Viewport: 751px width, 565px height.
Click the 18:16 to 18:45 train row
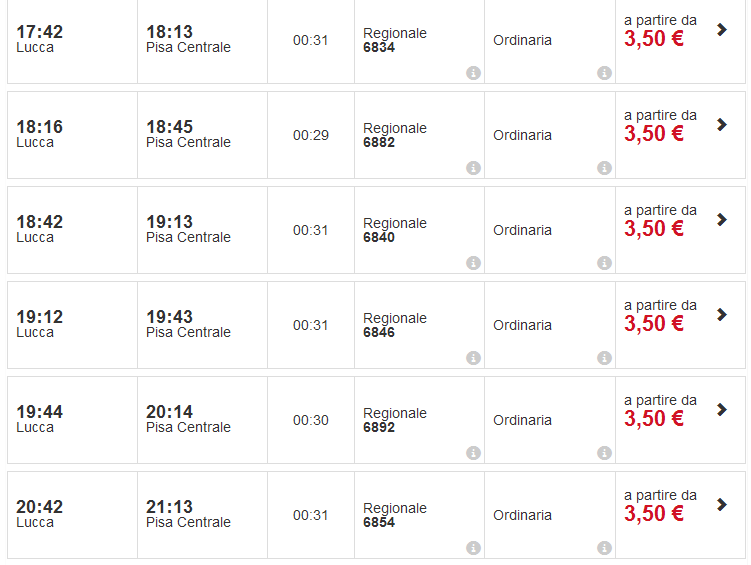[200, 135]
